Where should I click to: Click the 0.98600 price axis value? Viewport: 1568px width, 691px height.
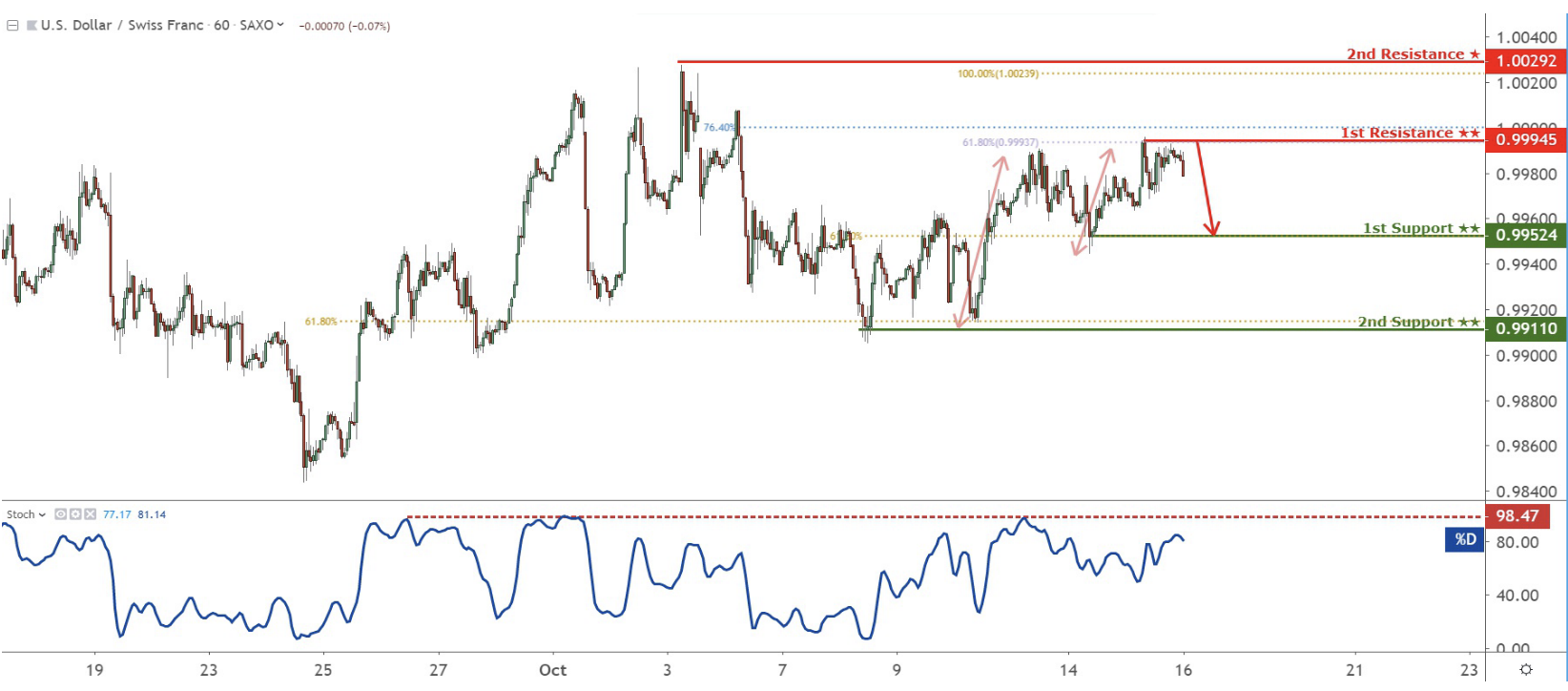tap(1526, 447)
